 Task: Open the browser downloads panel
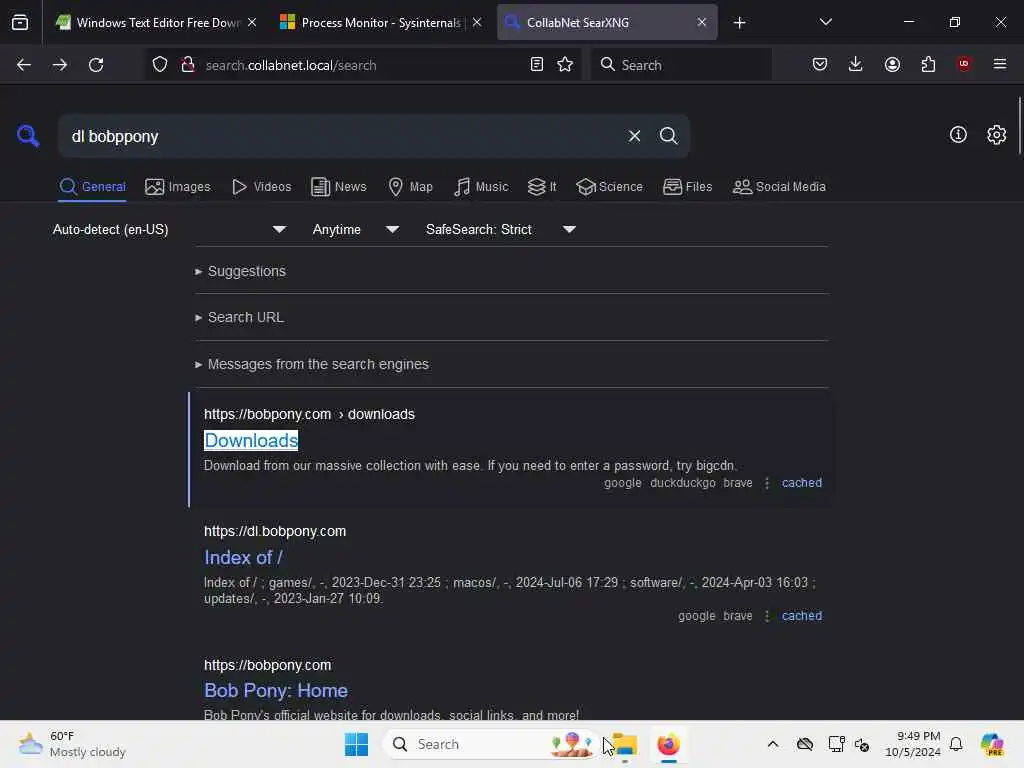tap(856, 65)
